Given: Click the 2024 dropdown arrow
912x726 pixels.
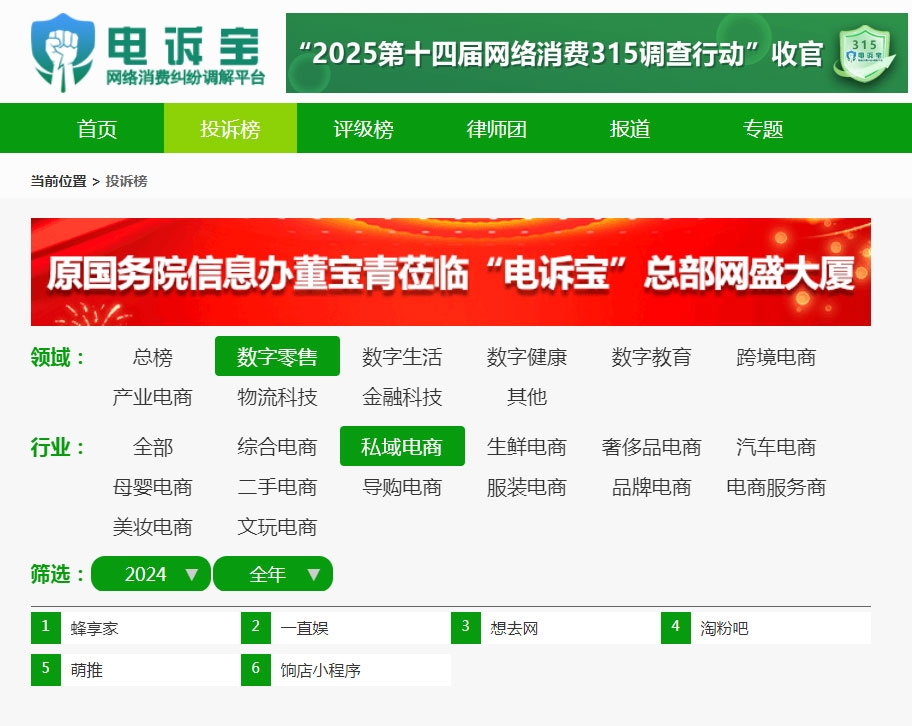Looking at the screenshot, I should (191, 575).
